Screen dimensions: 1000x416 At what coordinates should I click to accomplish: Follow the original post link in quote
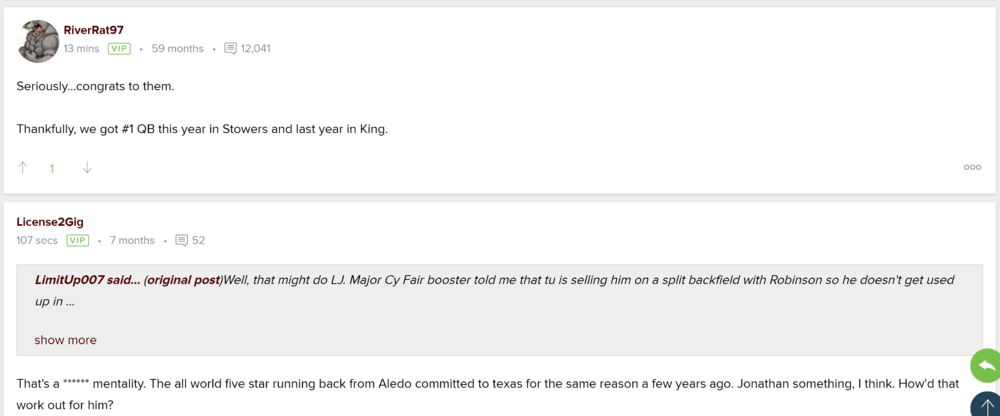point(184,280)
